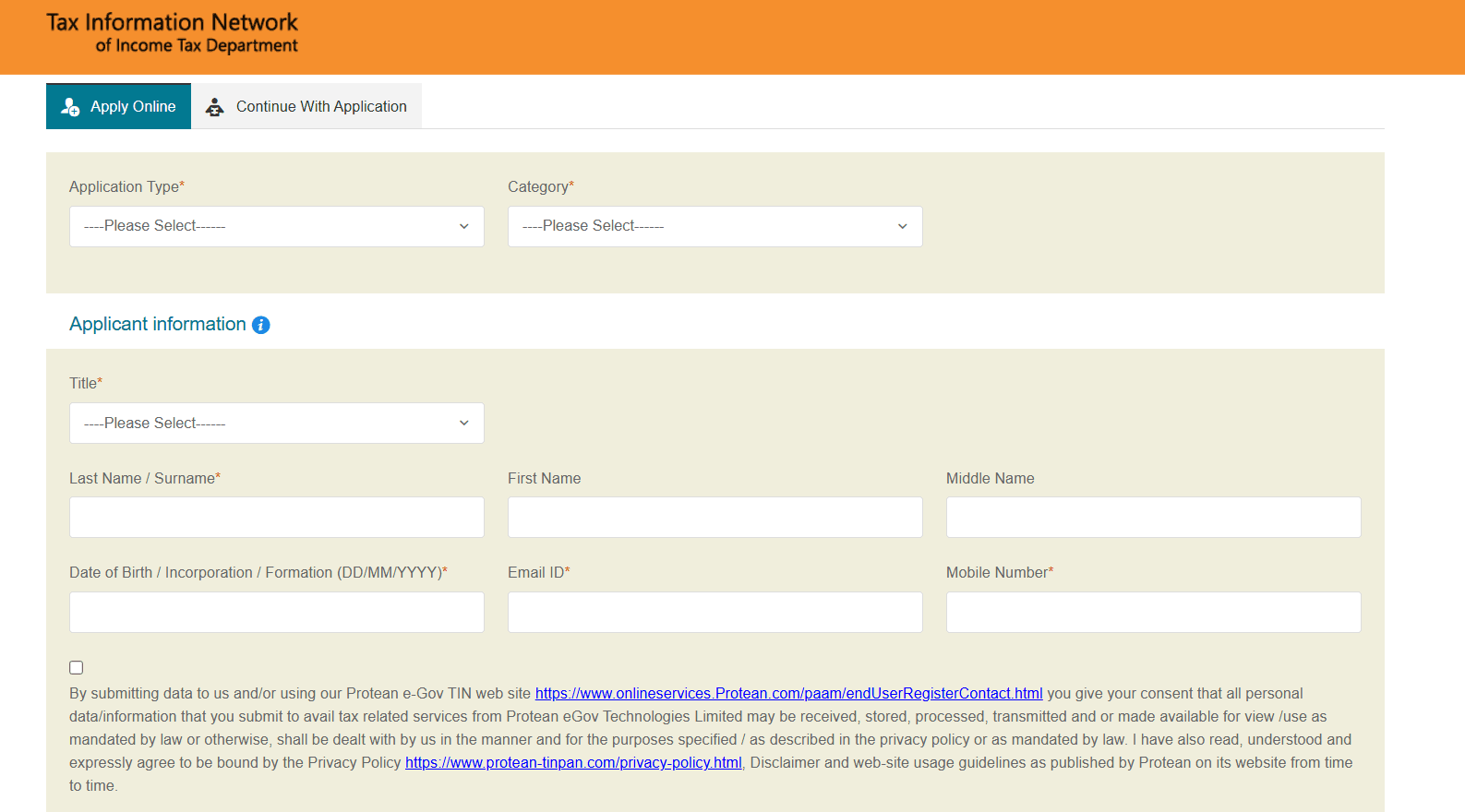Click the Mobile Number input box
Screen dimensions: 1465x812
1153,612
